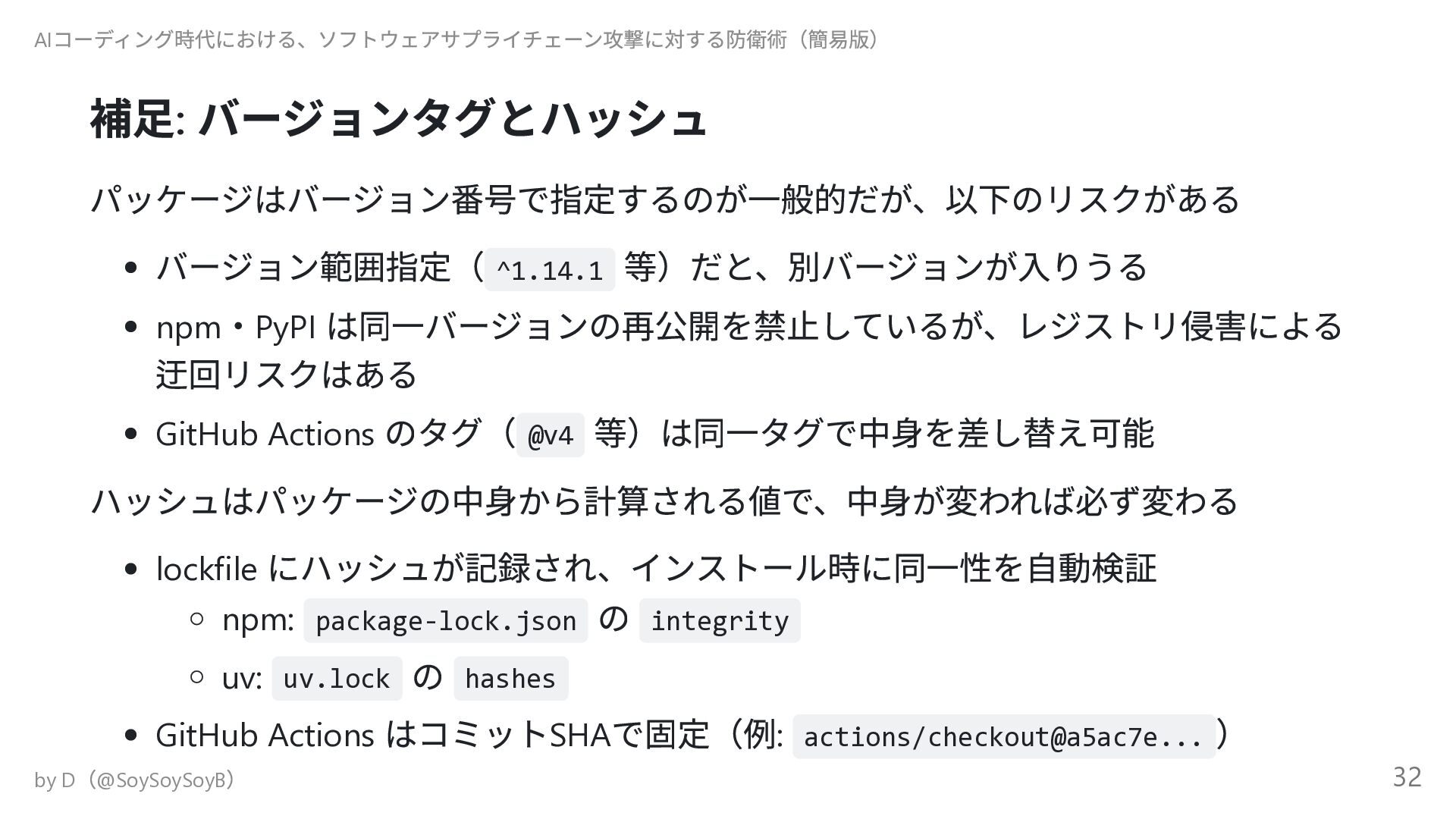Click the npm・PyPI bullet line
The height and width of the screenshot is (819, 1456).
[748, 327]
